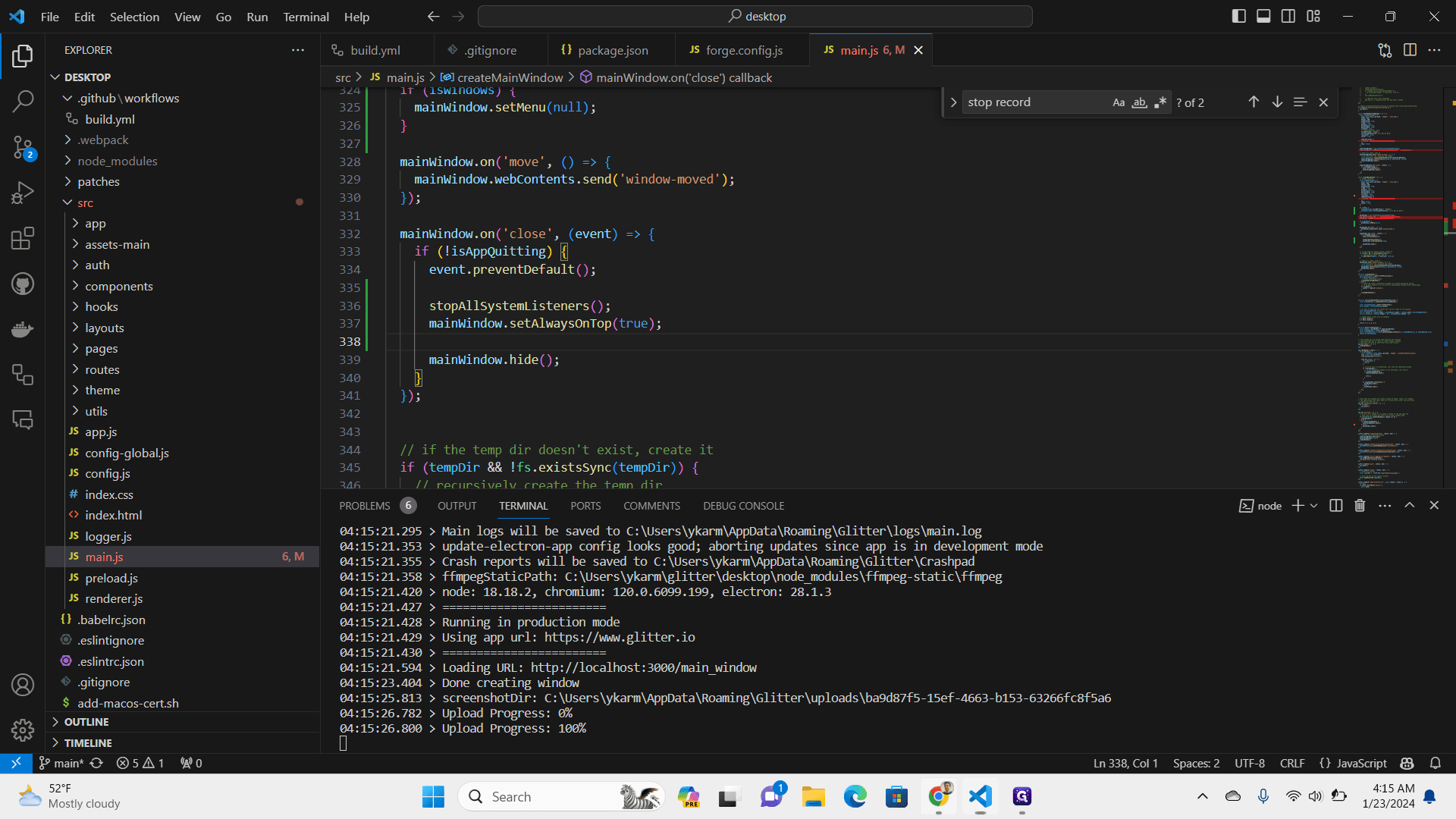
Task: Open notifications bell in status bar
Action: 1436,763
